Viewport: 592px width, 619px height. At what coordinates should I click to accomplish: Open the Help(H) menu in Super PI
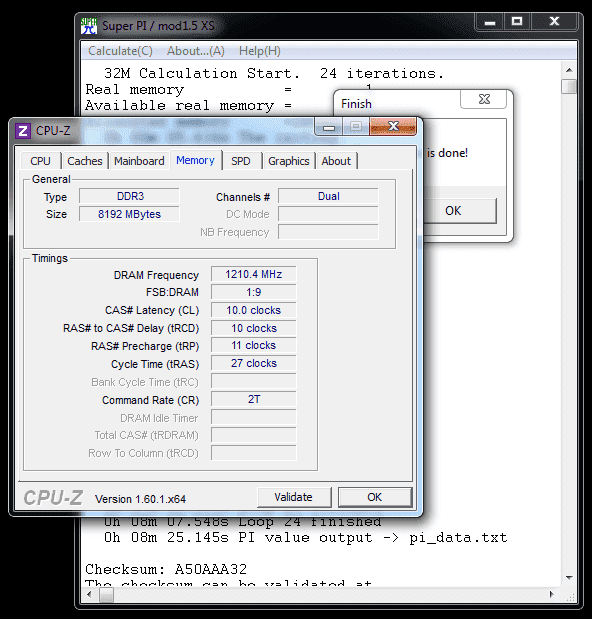[260, 51]
